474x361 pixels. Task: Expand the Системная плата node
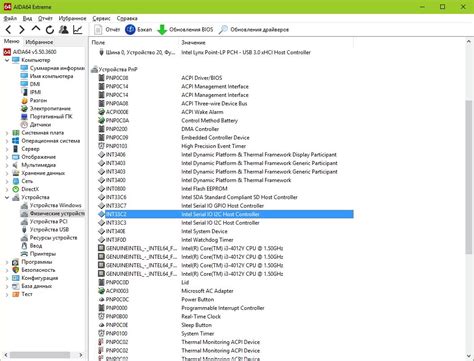click(x=7, y=133)
